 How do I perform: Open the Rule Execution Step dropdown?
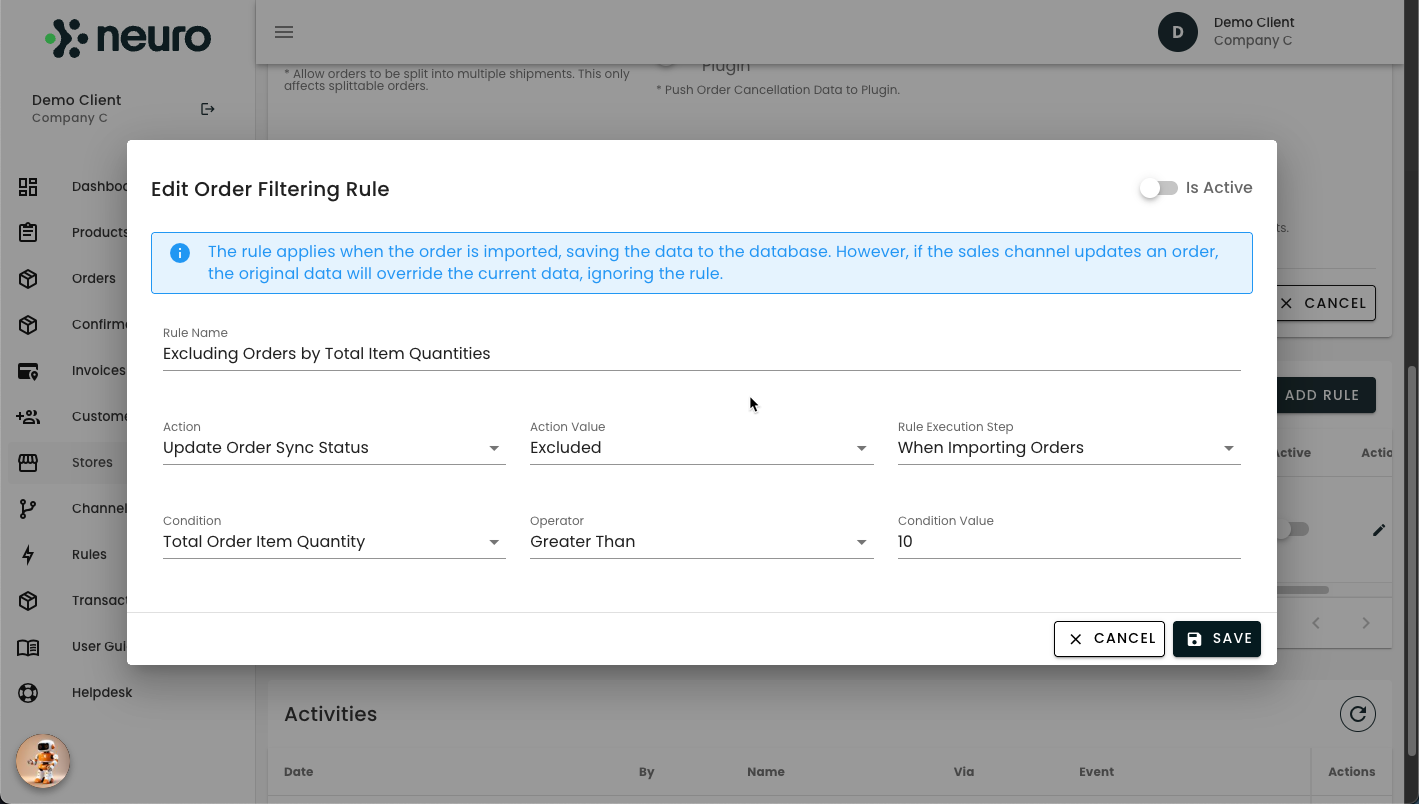click(x=1069, y=448)
